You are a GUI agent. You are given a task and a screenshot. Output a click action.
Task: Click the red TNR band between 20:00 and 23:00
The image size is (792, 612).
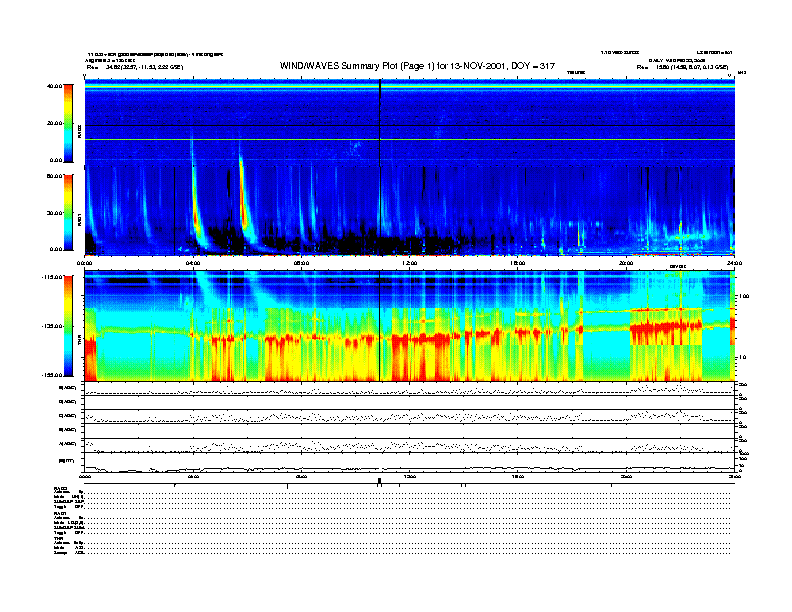pyautogui.click(x=666, y=327)
